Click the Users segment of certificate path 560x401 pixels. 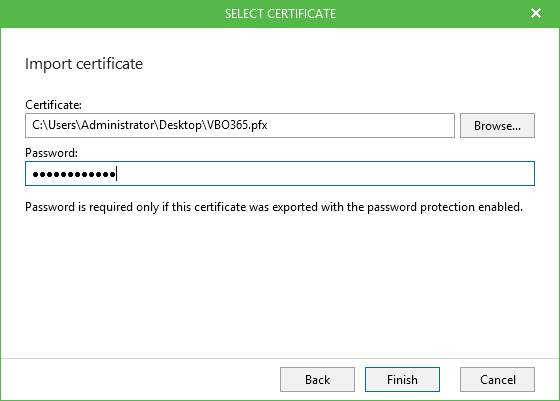click(x=62, y=125)
